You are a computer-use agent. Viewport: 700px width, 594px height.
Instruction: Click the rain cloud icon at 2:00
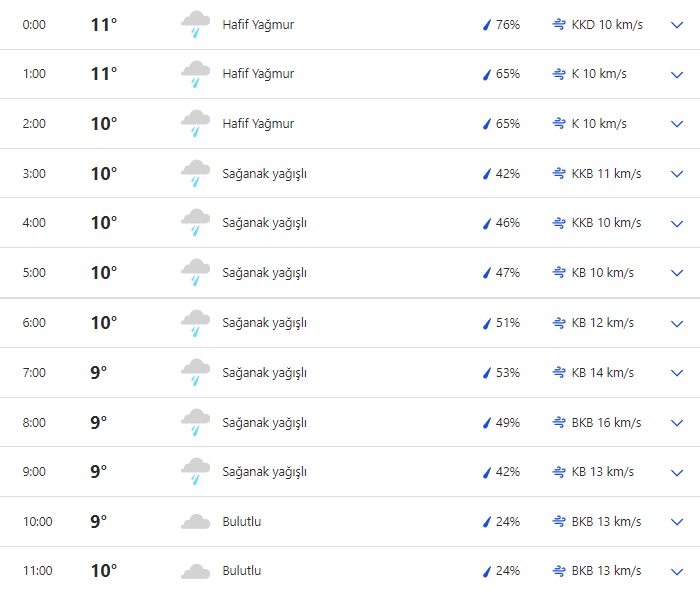[195, 124]
